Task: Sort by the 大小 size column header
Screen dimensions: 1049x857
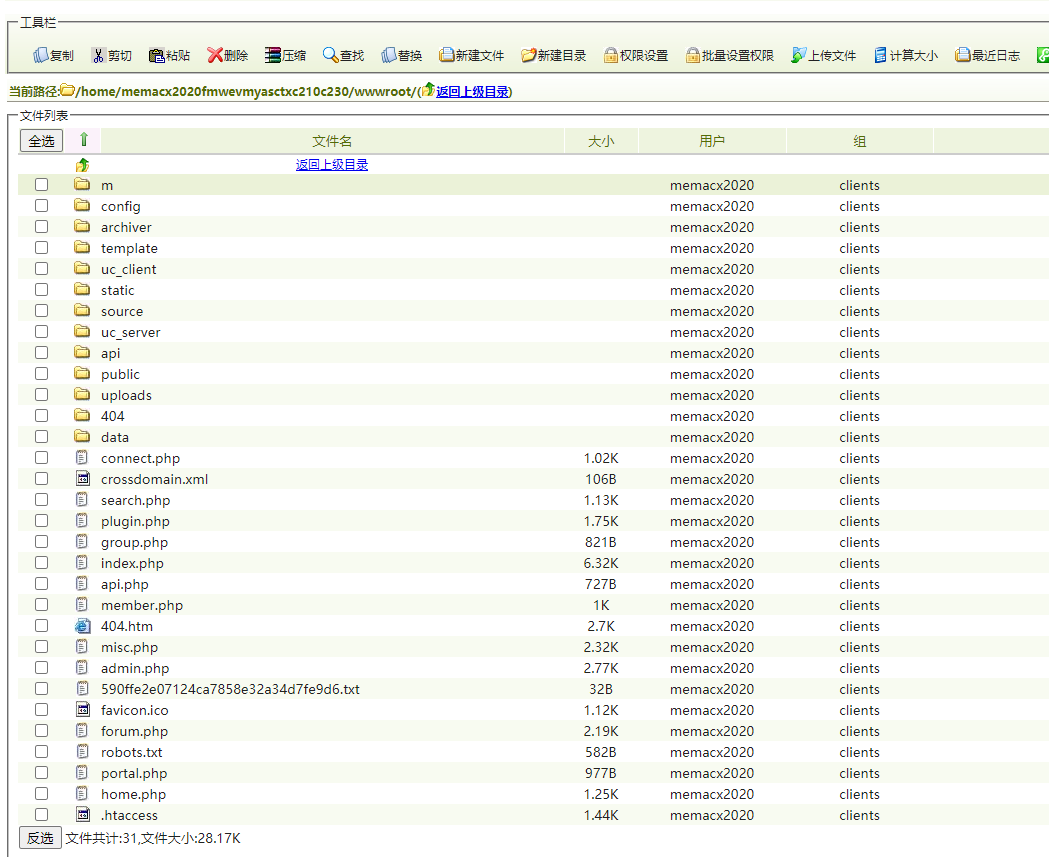Action: (601, 141)
